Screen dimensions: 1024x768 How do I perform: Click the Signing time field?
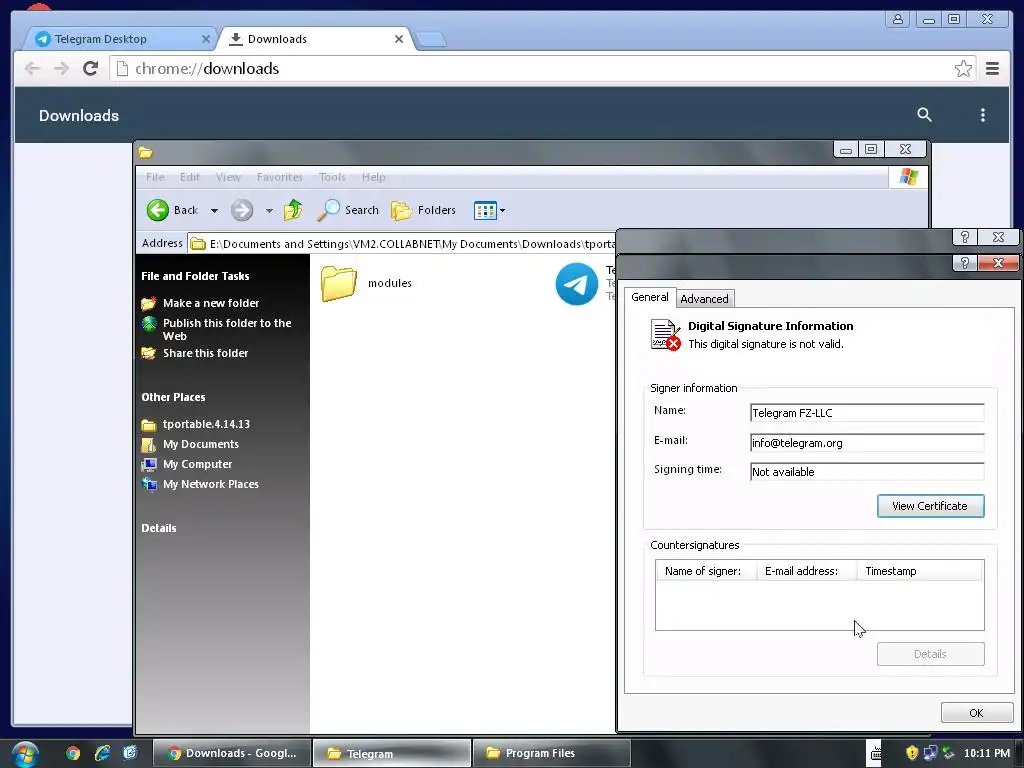(867, 472)
